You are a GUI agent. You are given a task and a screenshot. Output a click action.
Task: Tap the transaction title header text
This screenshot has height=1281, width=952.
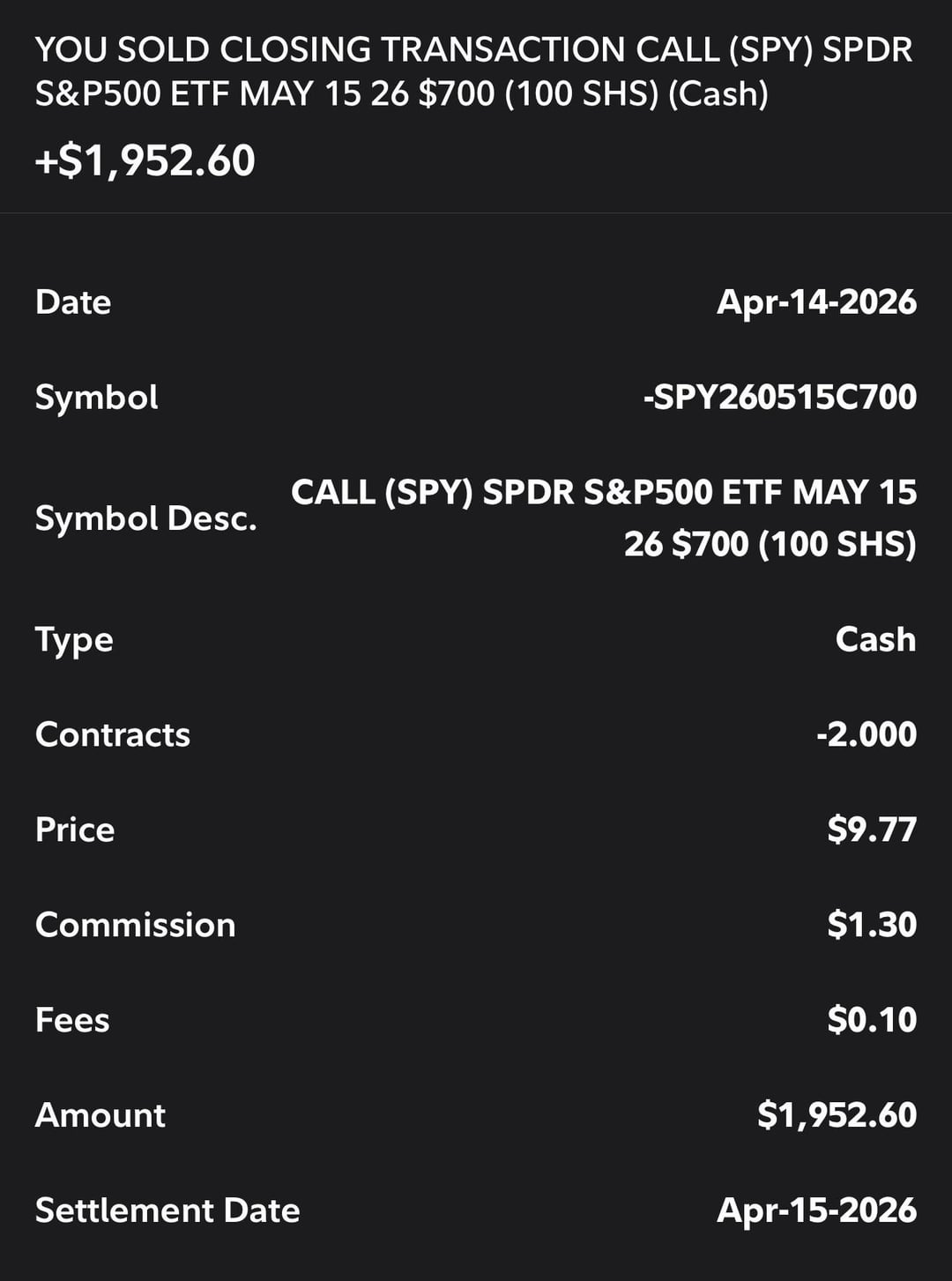point(474,71)
